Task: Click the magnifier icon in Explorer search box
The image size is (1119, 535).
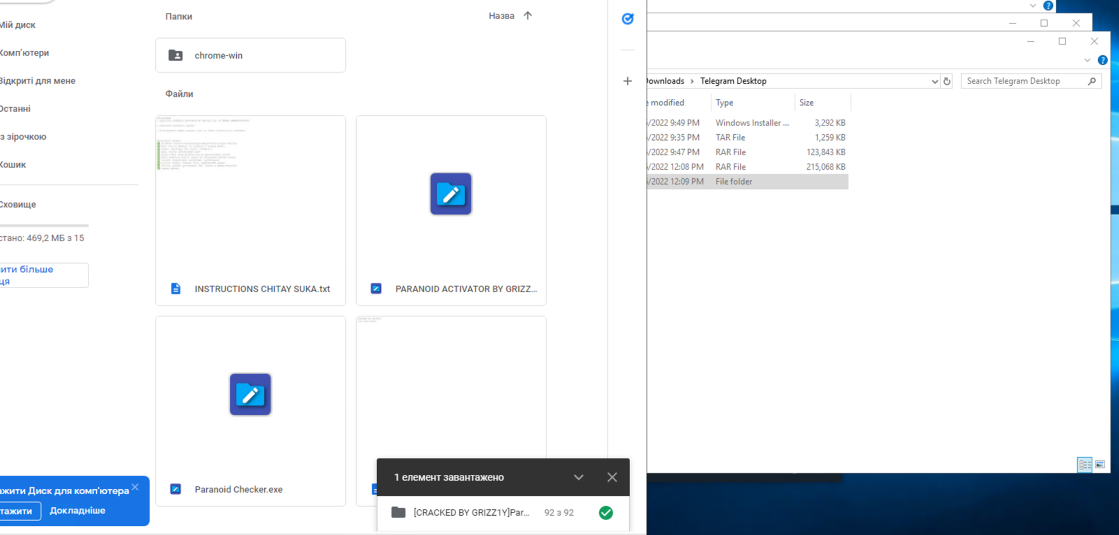Action: point(1092,81)
